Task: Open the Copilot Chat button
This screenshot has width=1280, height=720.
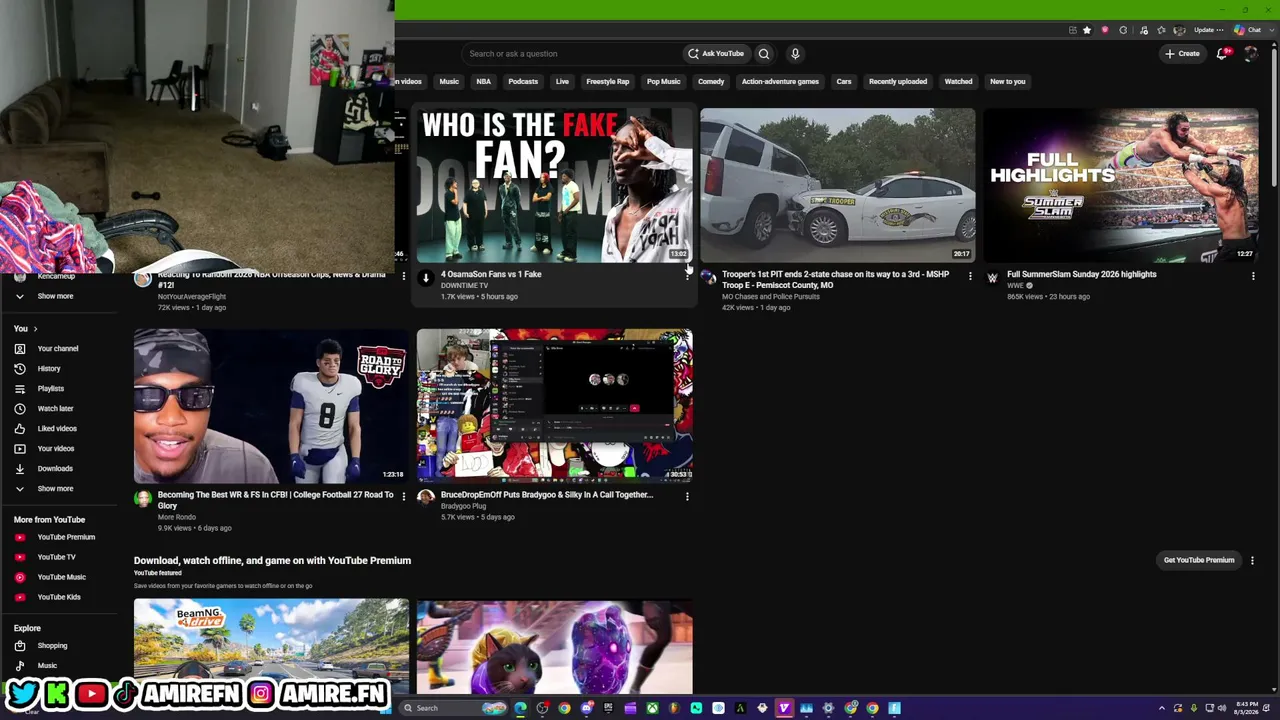Action: pos(1248,30)
